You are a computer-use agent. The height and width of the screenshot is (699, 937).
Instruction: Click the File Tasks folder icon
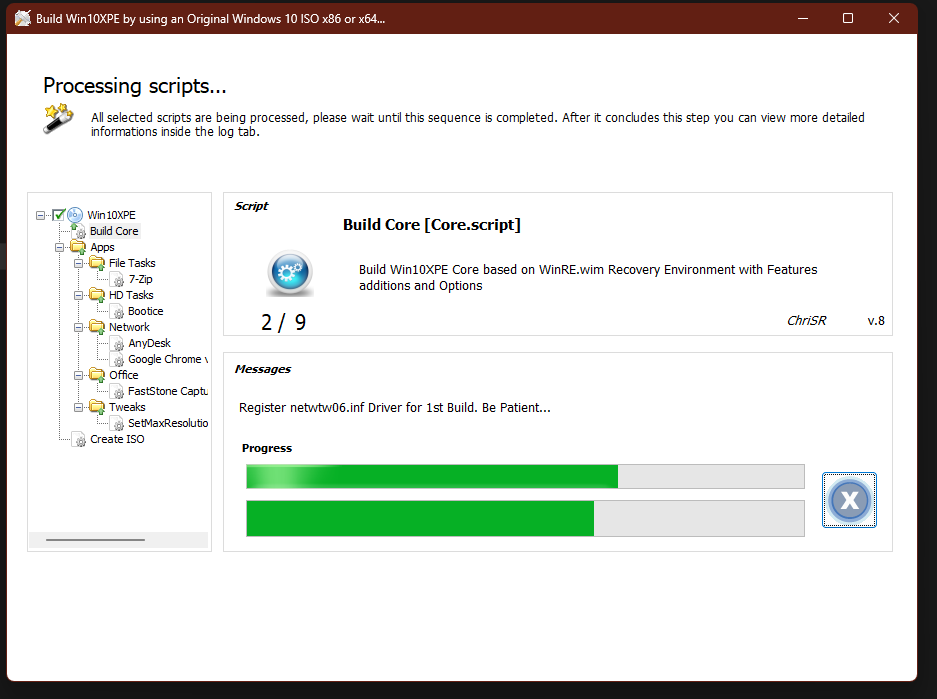[97, 263]
